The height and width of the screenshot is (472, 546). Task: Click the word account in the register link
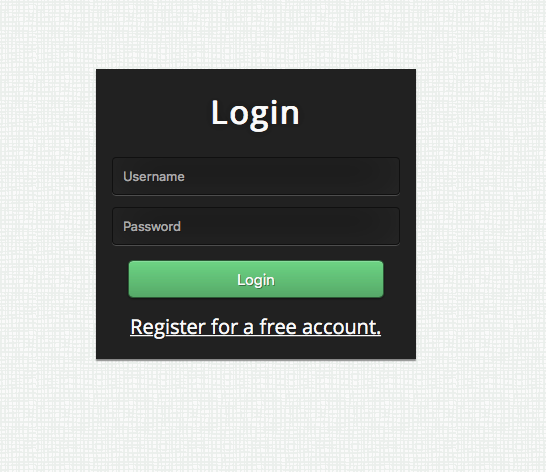[341, 327]
